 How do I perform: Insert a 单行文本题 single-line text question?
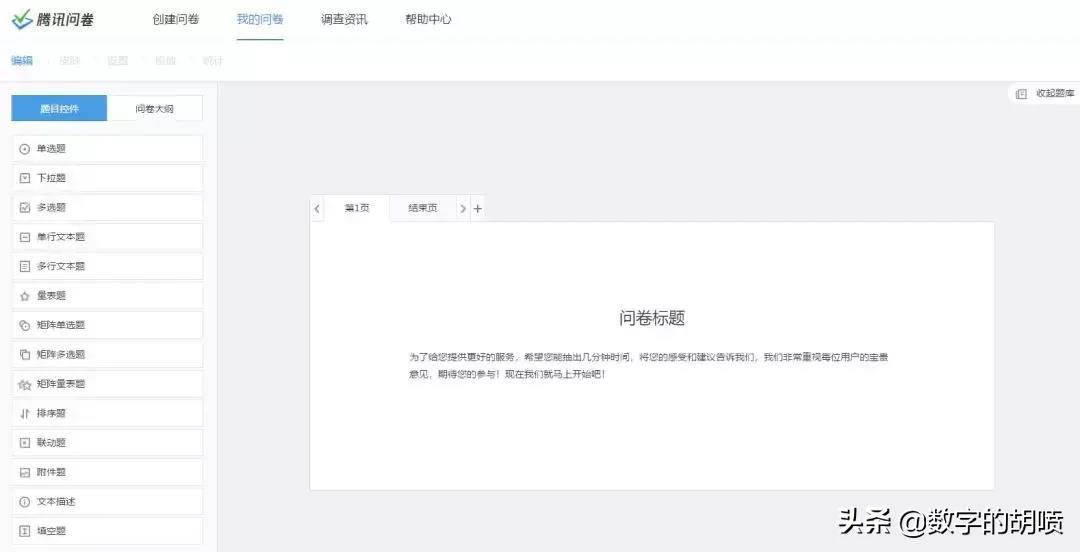coord(107,237)
